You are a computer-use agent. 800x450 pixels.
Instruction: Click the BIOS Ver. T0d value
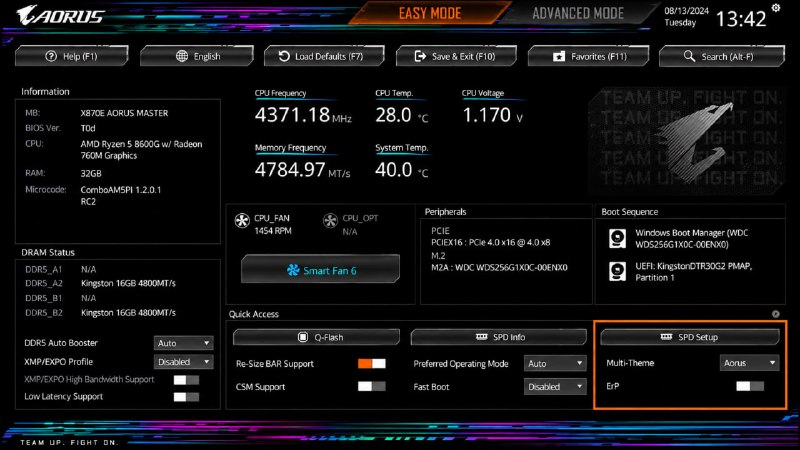[x=88, y=128]
